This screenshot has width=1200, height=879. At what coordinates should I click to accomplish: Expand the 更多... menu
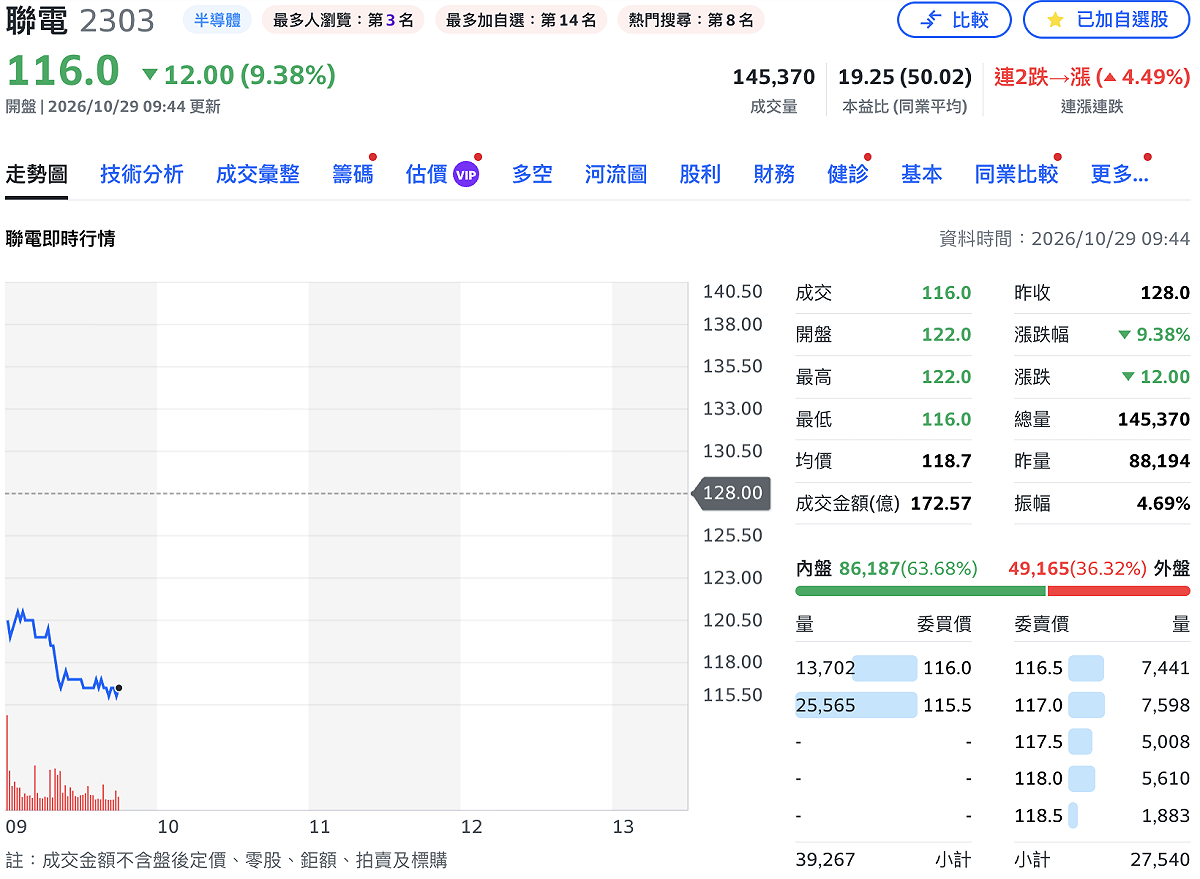tap(1119, 174)
